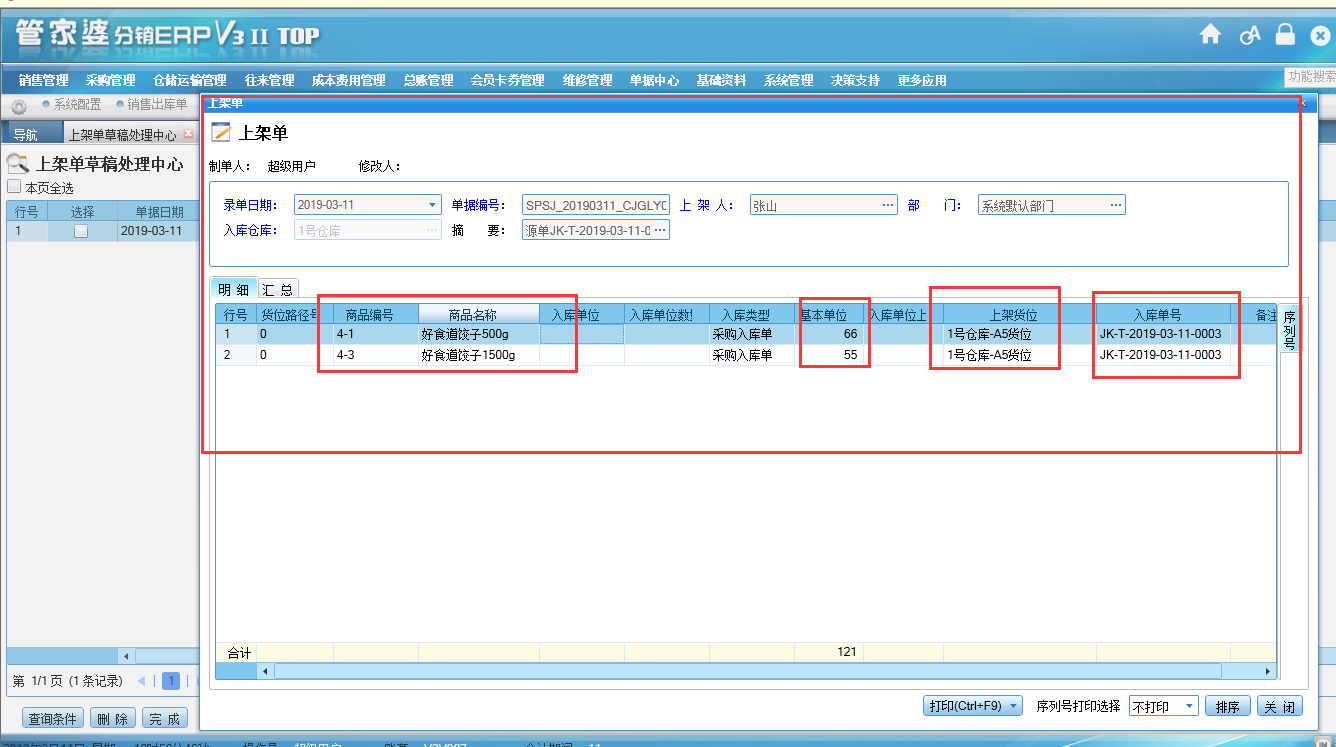
Task: Click the lock screen icon
Action: (x=1285, y=34)
